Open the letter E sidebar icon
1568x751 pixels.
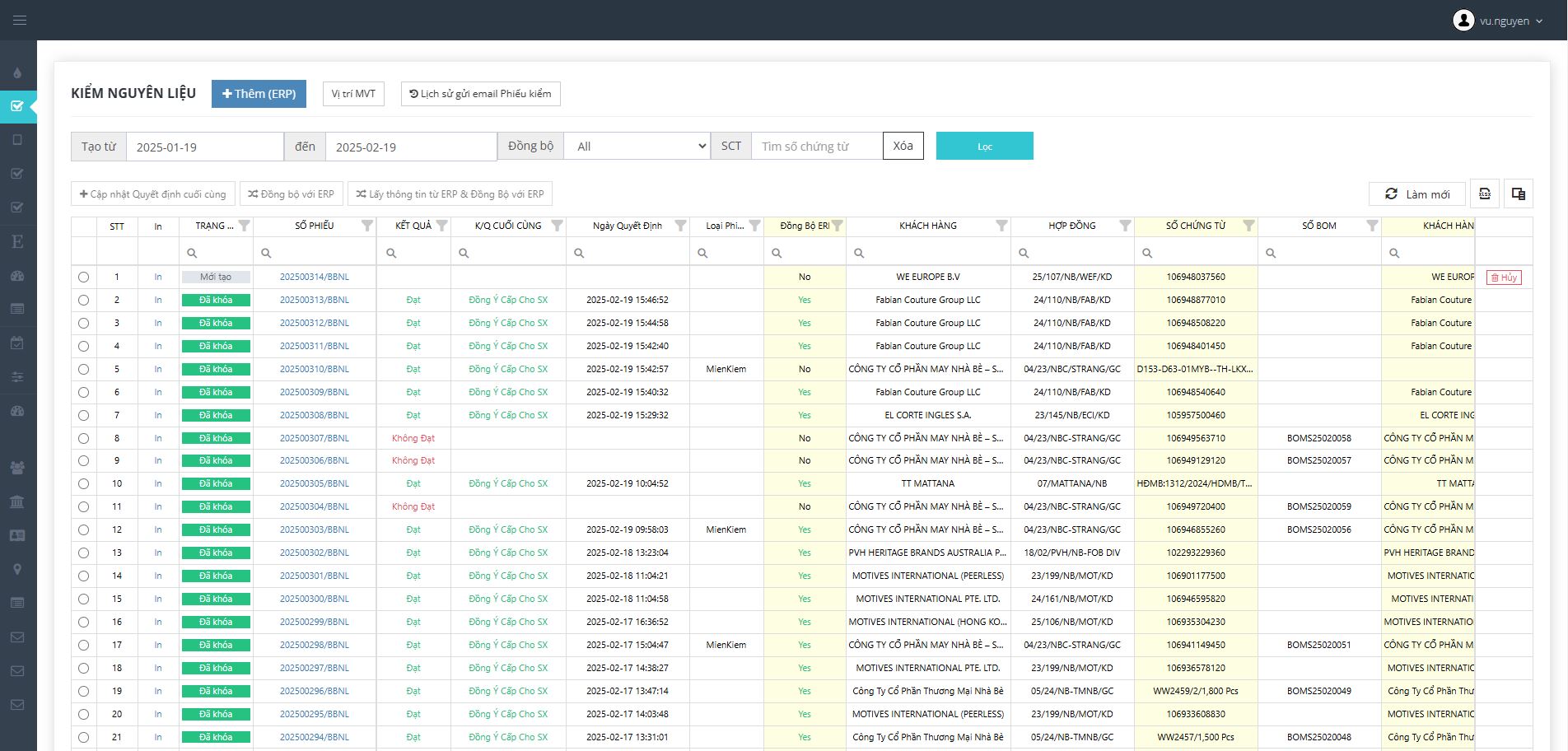[x=17, y=241]
